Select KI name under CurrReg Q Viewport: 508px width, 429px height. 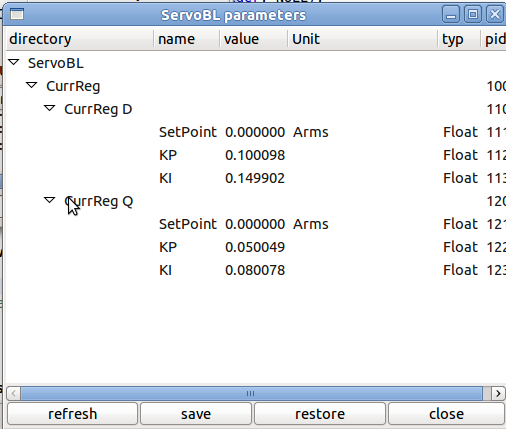[x=165, y=270]
